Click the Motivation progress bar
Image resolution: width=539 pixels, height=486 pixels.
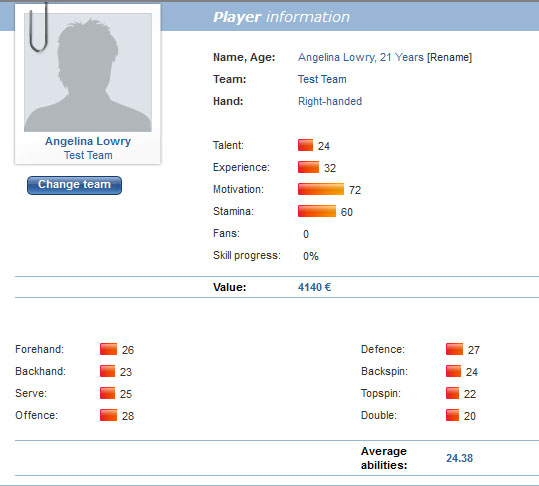(x=321, y=189)
